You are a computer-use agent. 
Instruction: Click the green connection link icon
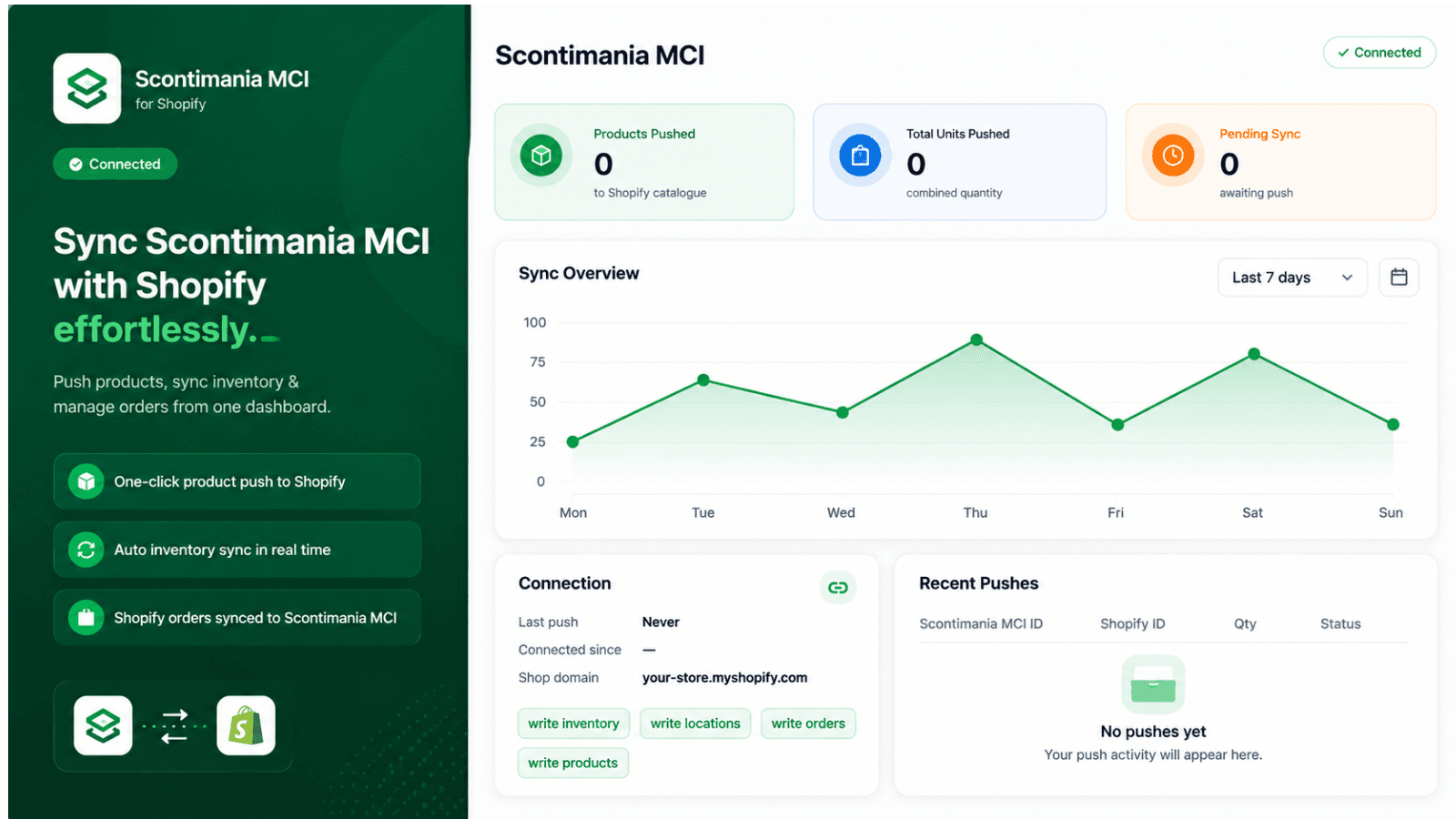coord(838,588)
